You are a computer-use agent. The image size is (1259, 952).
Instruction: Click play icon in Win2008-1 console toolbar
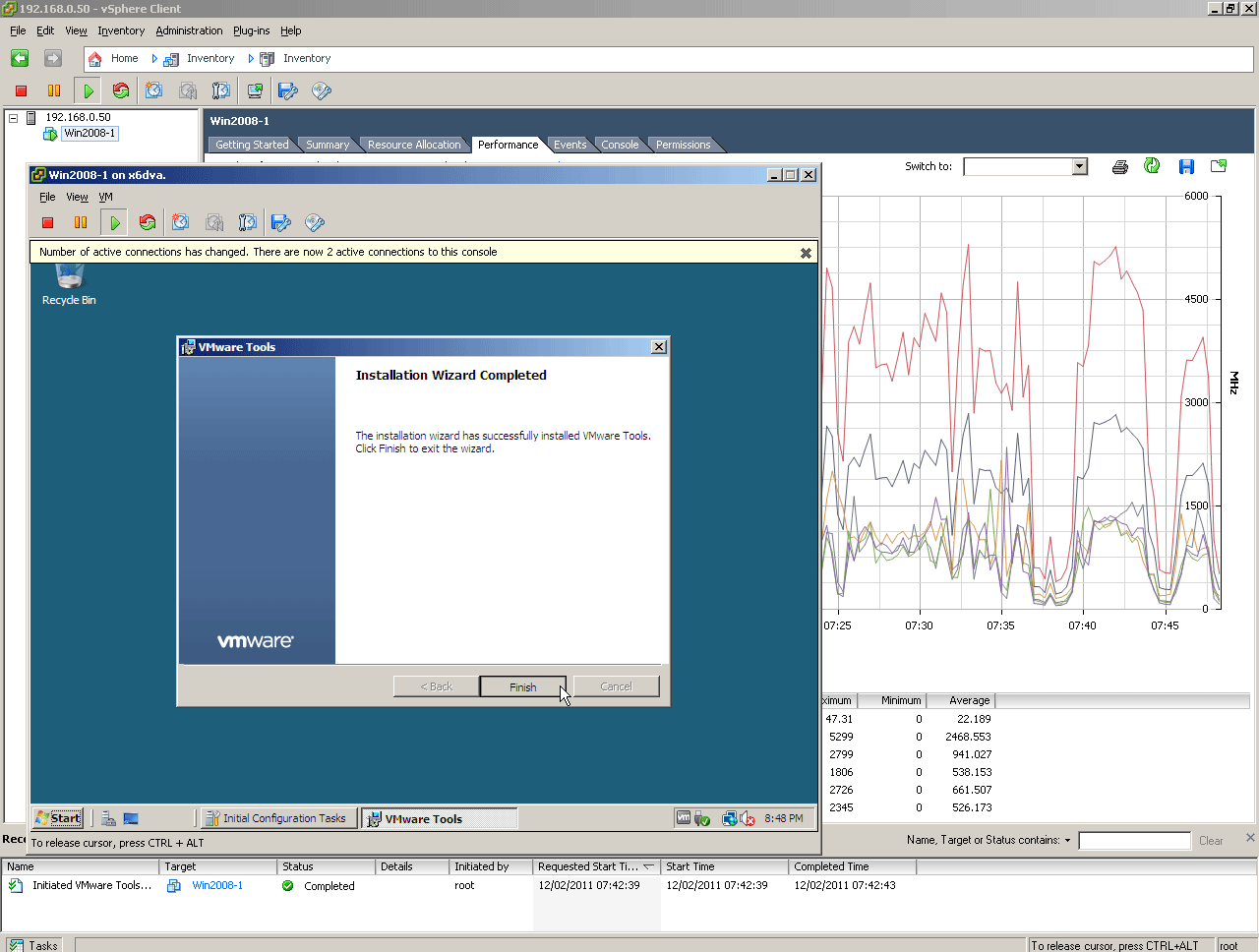(115, 222)
